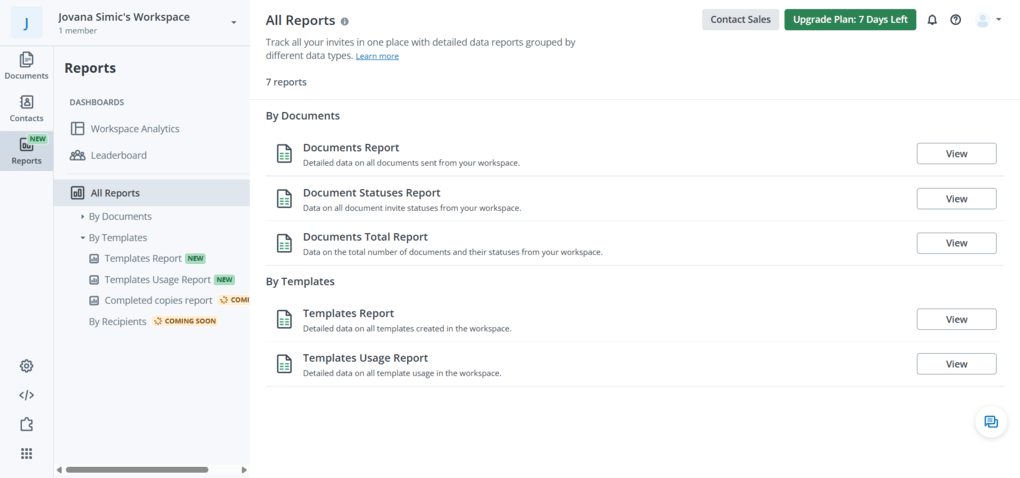
Task: Click the Templates Report spreadsheet icon in list
Action: 284,319
